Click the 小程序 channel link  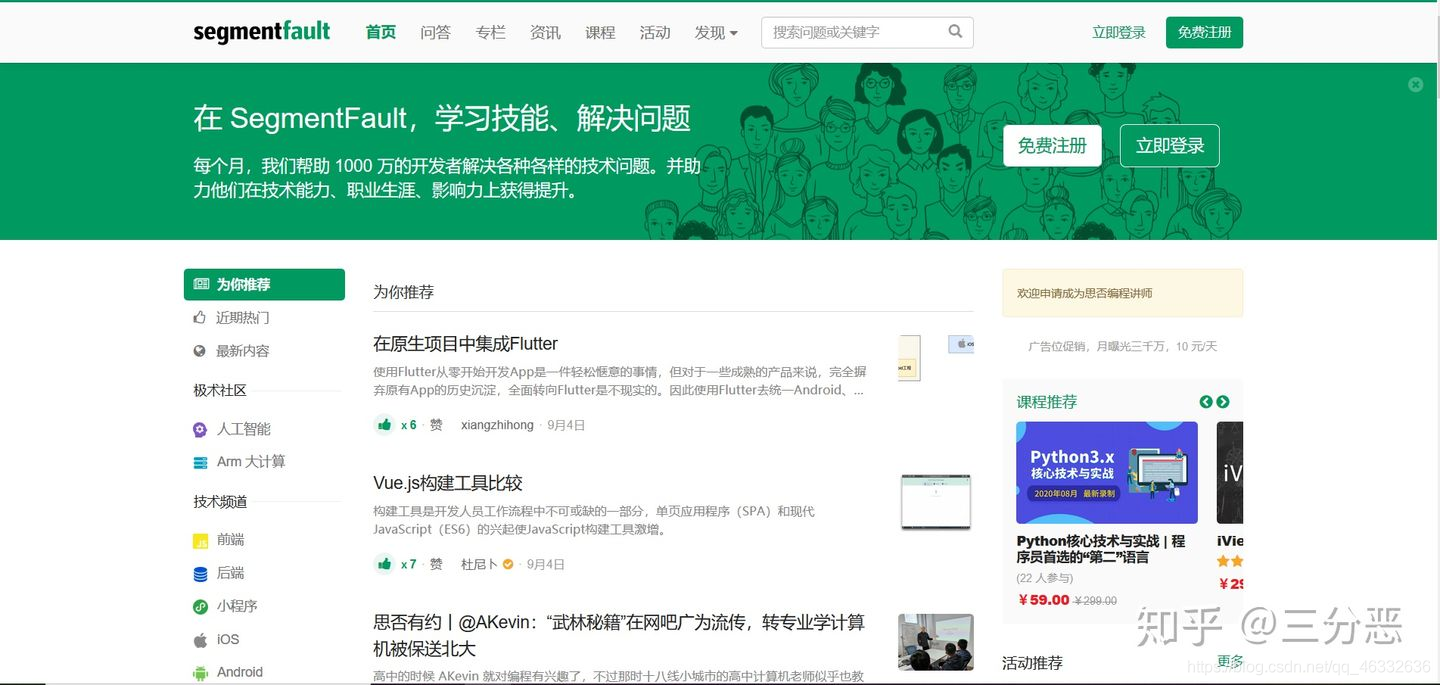pyautogui.click(x=237, y=606)
